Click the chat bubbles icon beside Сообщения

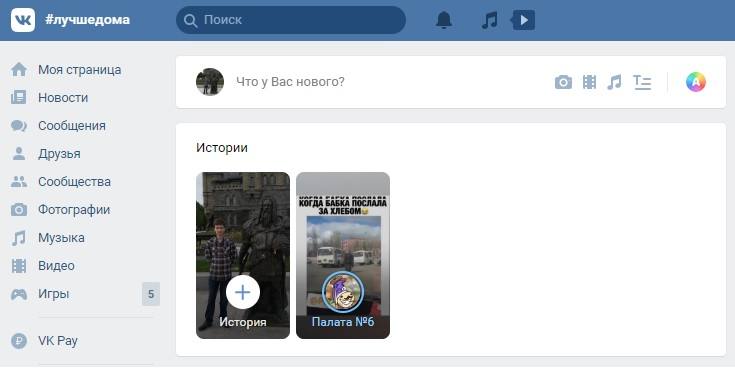tap(19, 126)
